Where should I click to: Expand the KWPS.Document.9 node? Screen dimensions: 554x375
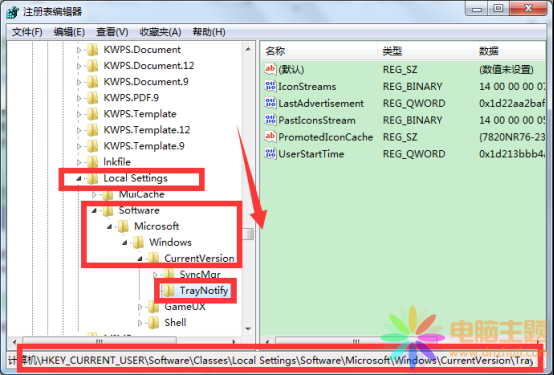click(79, 82)
